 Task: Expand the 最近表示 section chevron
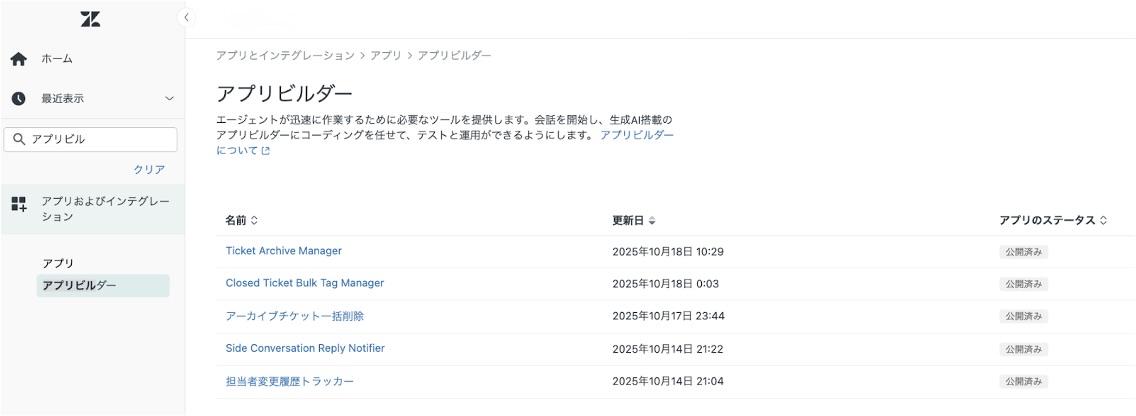pos(169,99)
